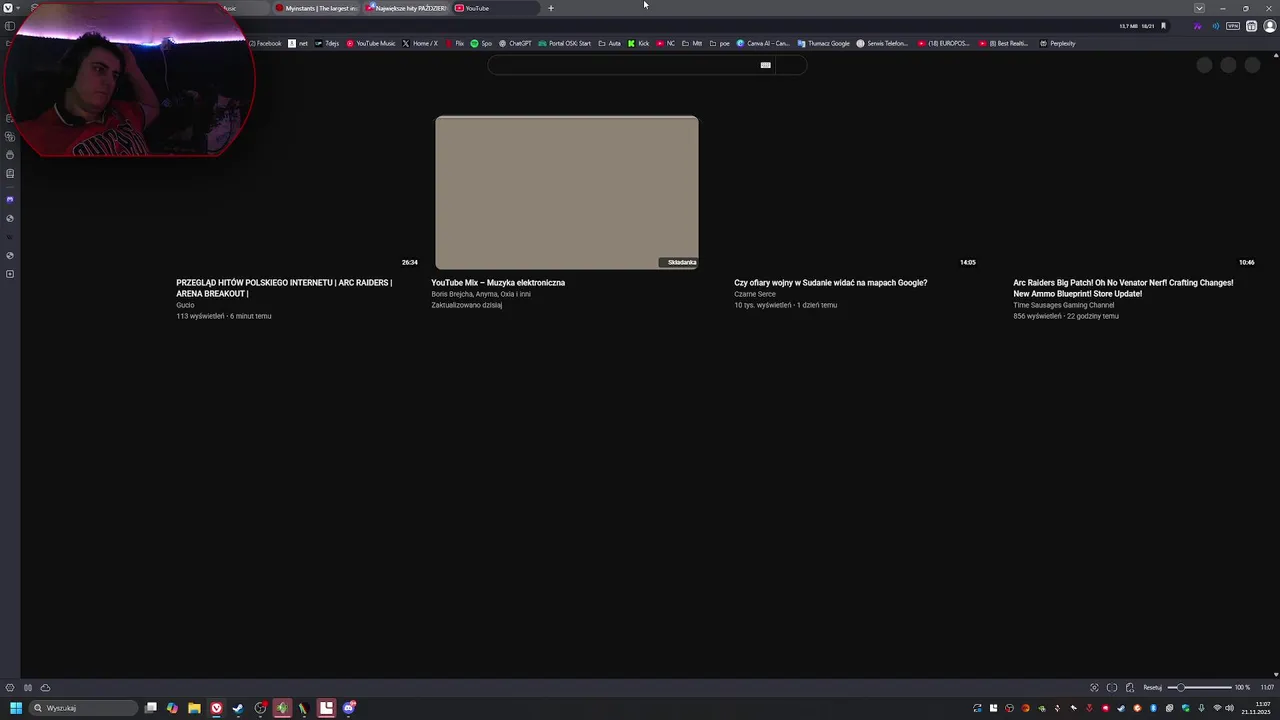Screen dimensions: 1280x720
Task: Open a new tab with the plus button
Action: (550, 8)
